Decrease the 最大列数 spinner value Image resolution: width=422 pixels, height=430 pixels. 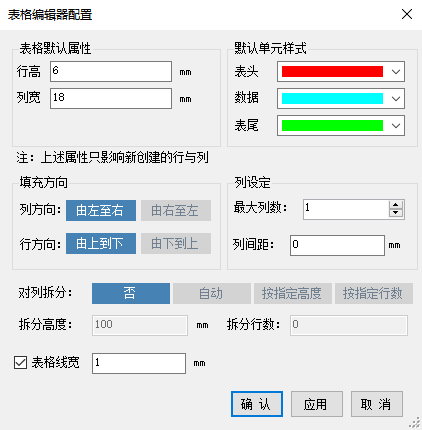pyautogui.click(x=396, y=213)
